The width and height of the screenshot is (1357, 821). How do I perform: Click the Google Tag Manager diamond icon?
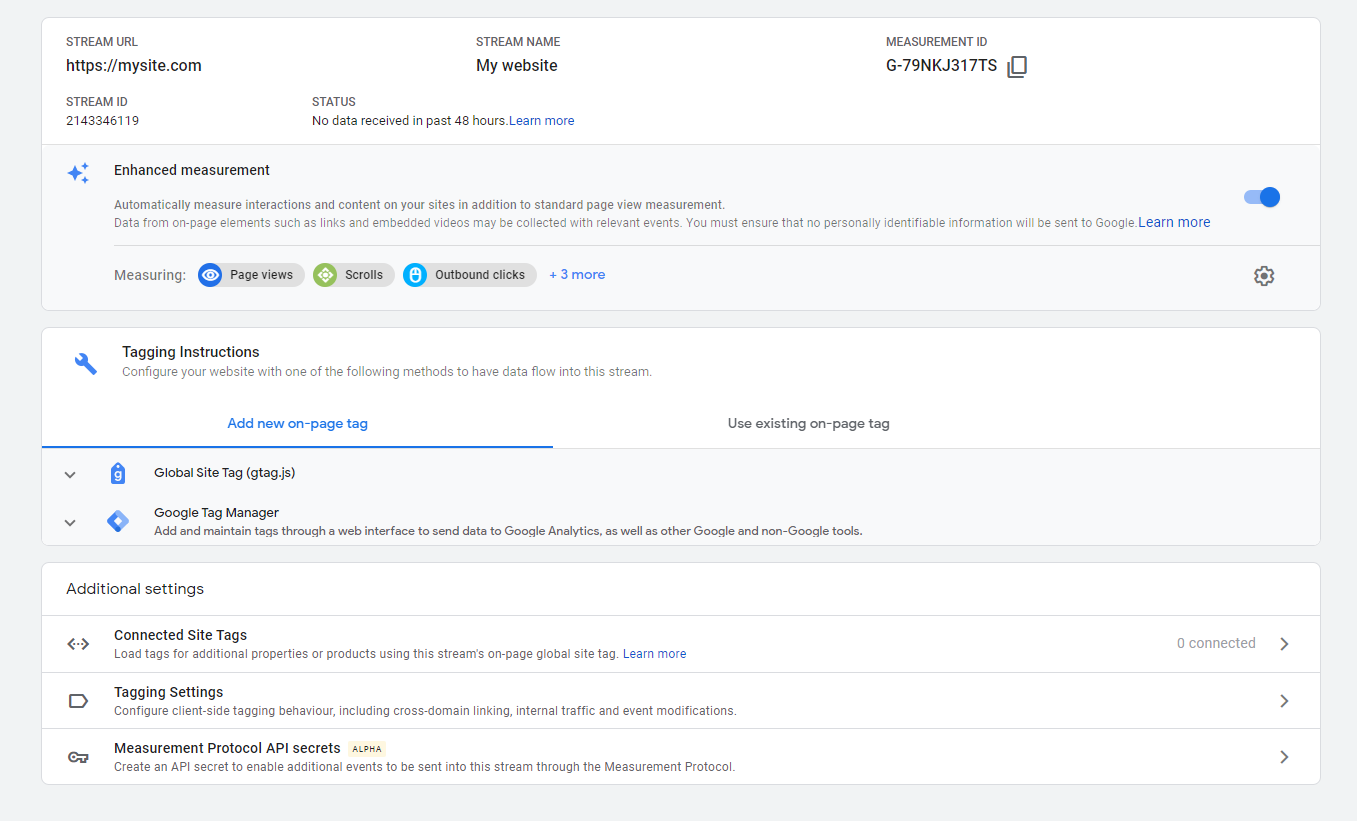tap(118, 521)
